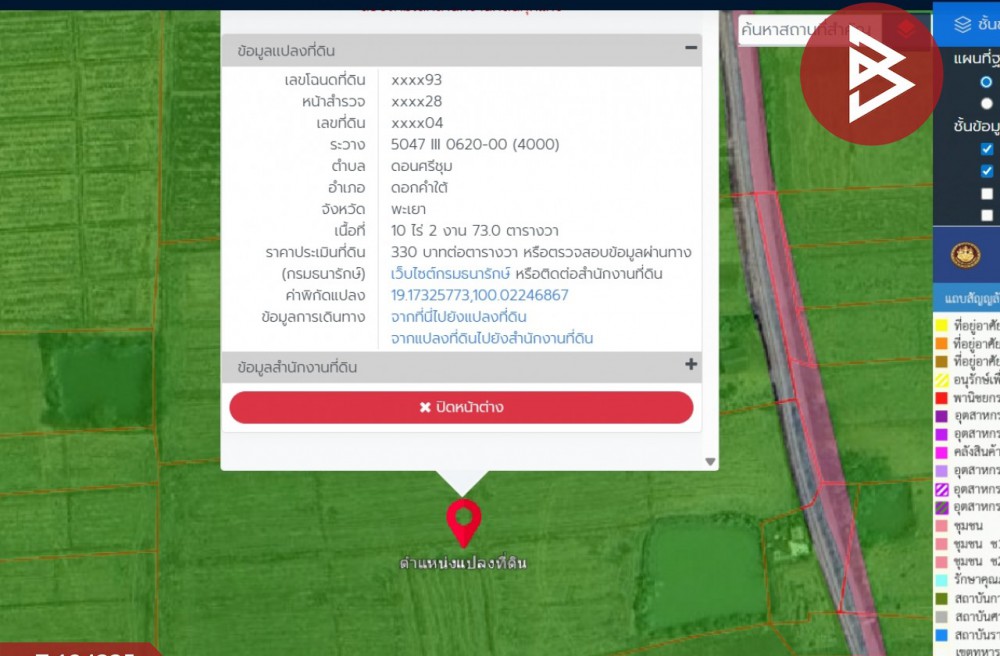Click the red layers icon beside search box
This screenshot has width=1000, height=656.
(906, 29)
